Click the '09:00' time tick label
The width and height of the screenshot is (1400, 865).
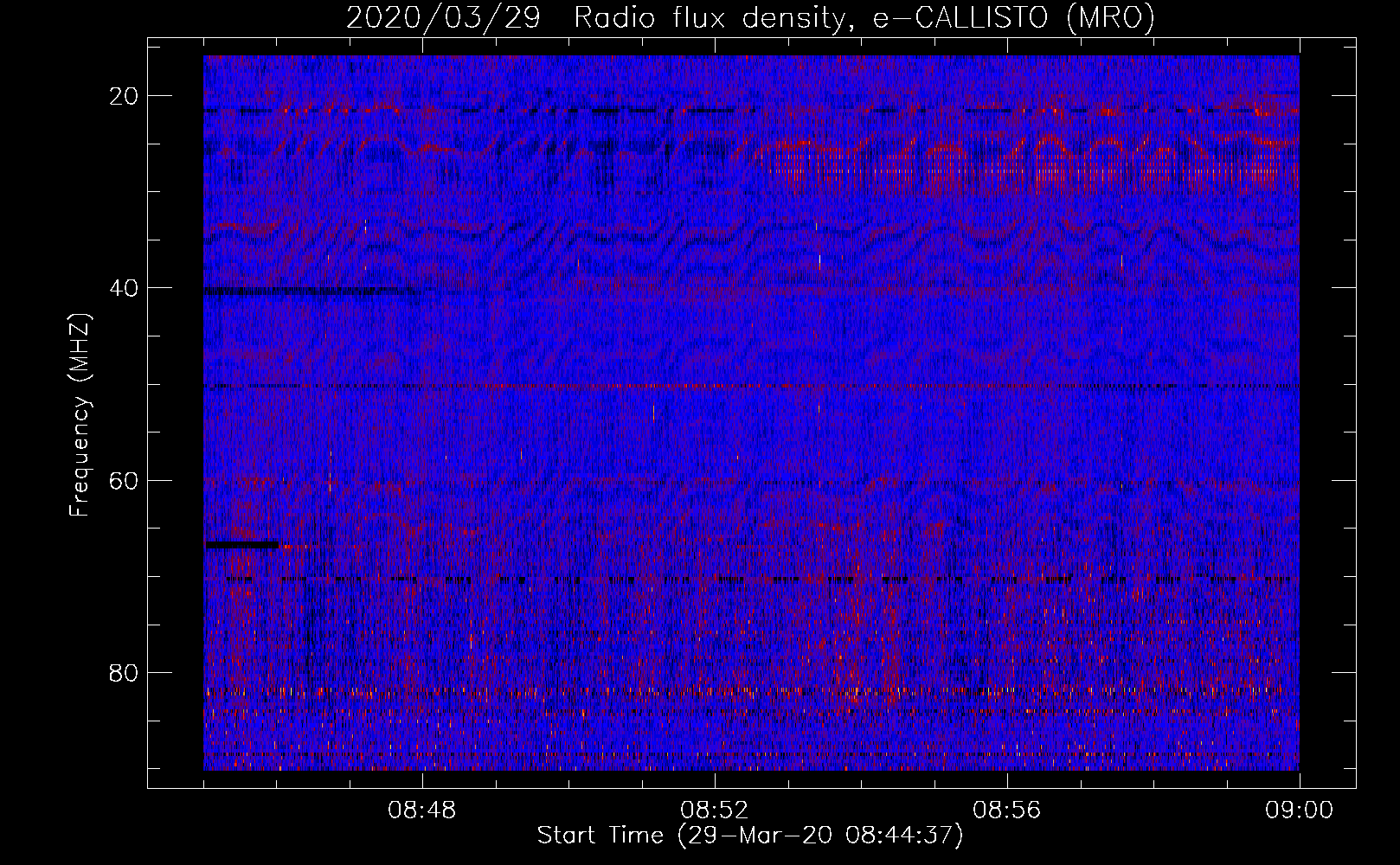click(x=1300, y=811)
